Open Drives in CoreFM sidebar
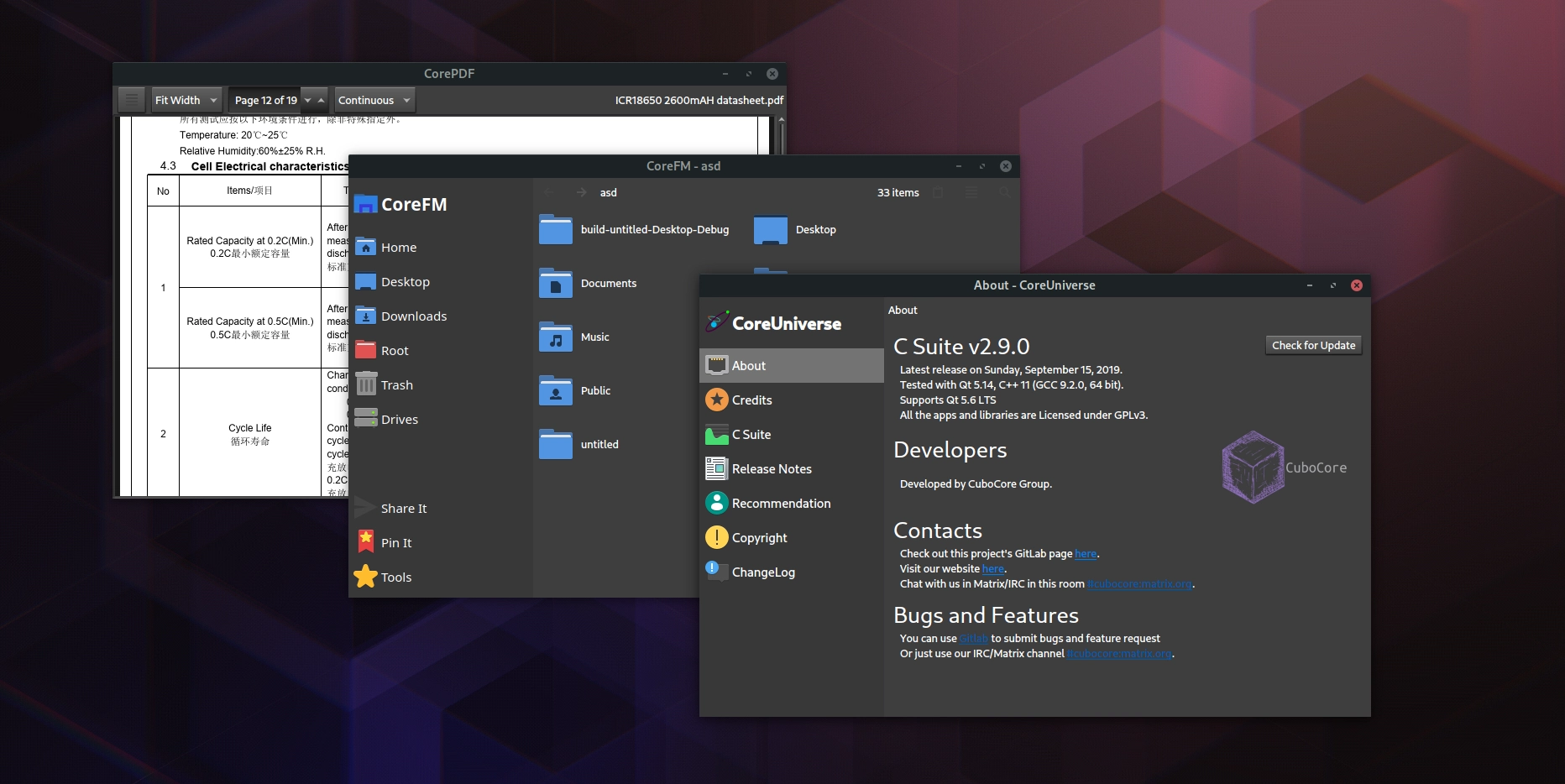The image size is (1565, 784). pos(399,420)
